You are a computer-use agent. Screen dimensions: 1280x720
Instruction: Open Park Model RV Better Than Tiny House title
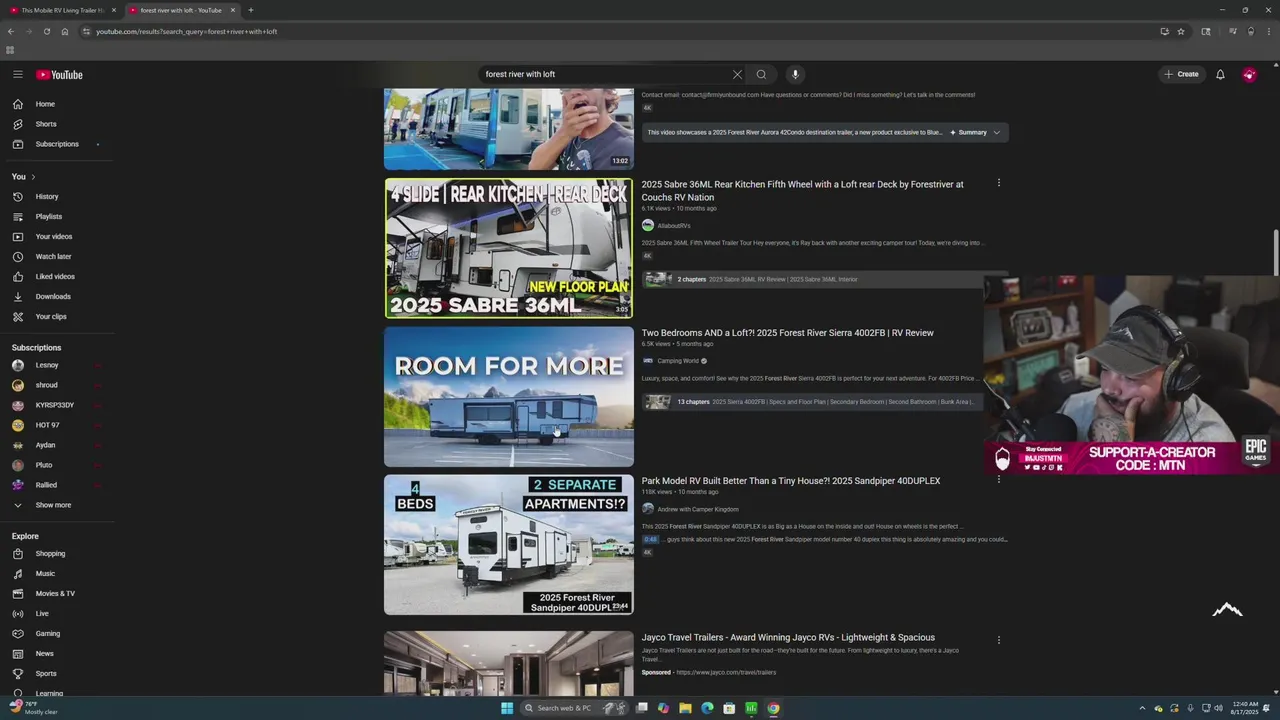[x=791, y=481]
